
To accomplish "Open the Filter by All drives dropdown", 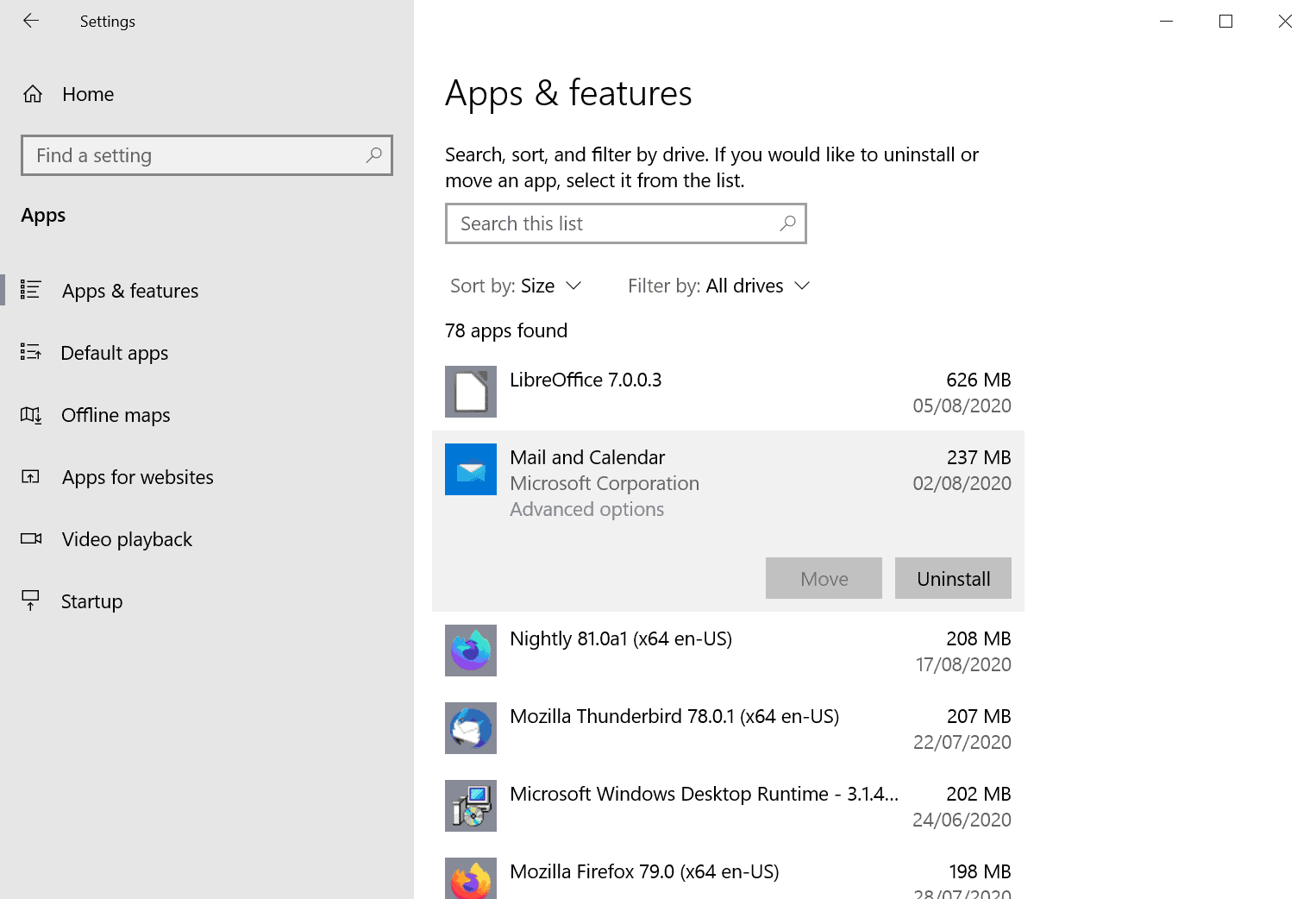I will [x=719, y=286].
